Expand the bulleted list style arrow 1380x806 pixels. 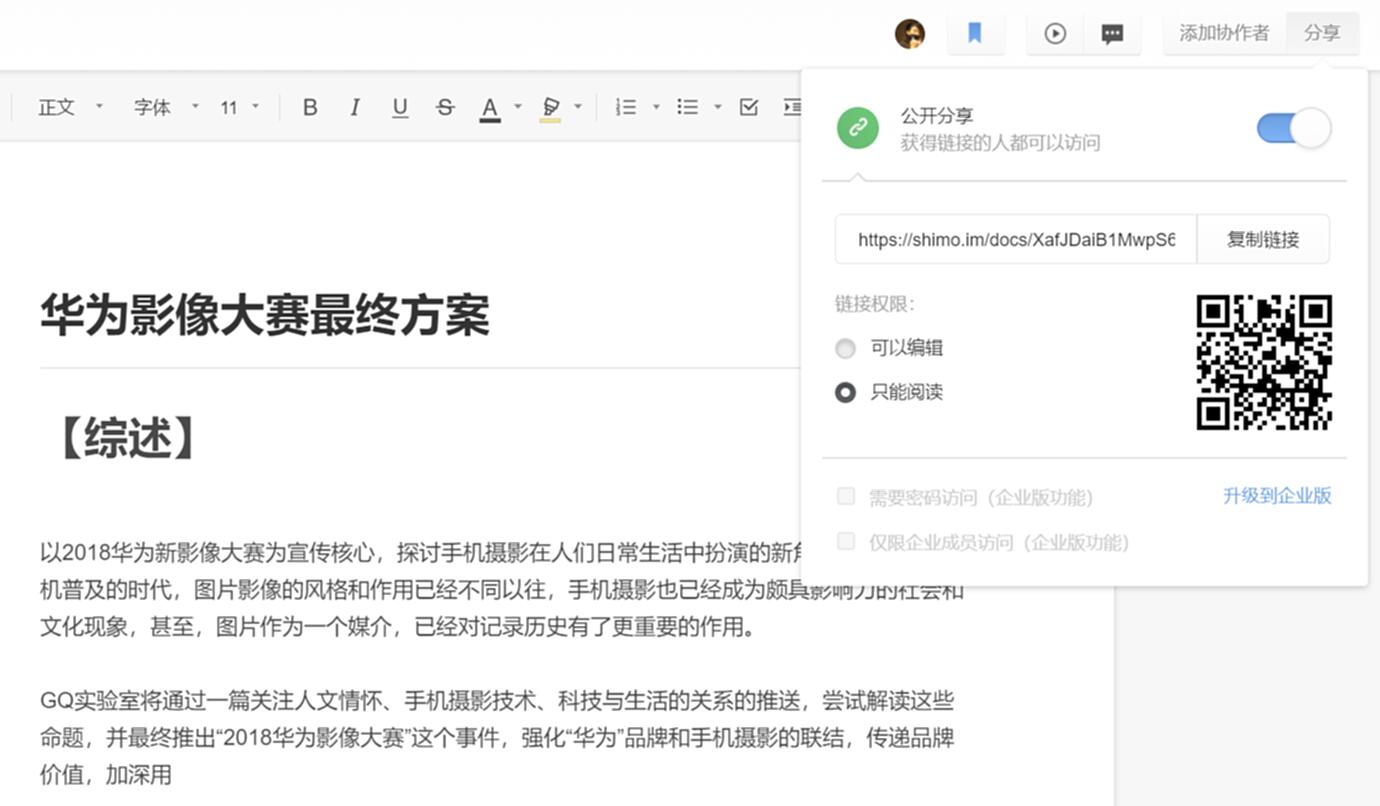coord(717,107)
